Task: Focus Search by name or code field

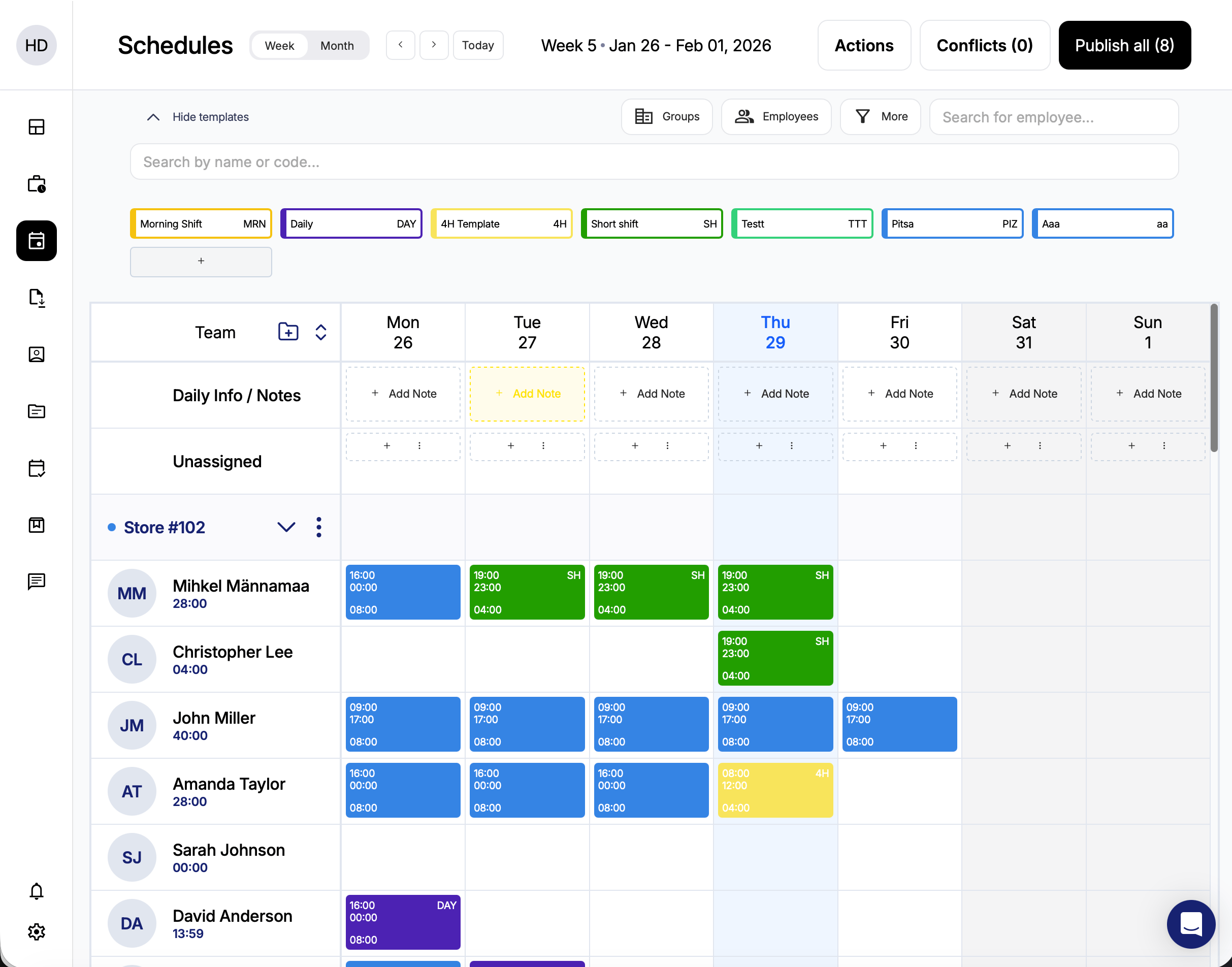Action: click(x=654, y=162)
